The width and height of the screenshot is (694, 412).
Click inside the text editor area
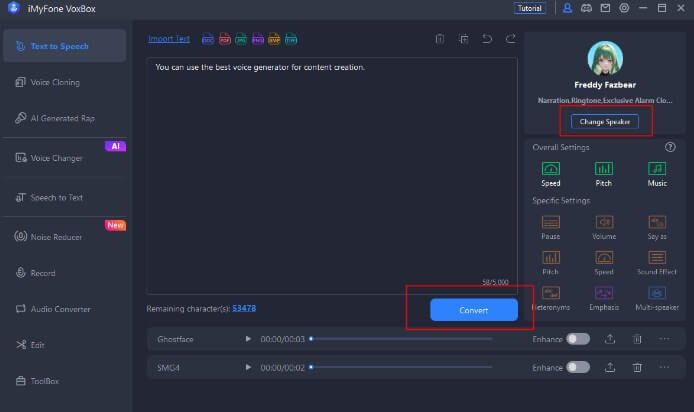[x=332, y=176]
